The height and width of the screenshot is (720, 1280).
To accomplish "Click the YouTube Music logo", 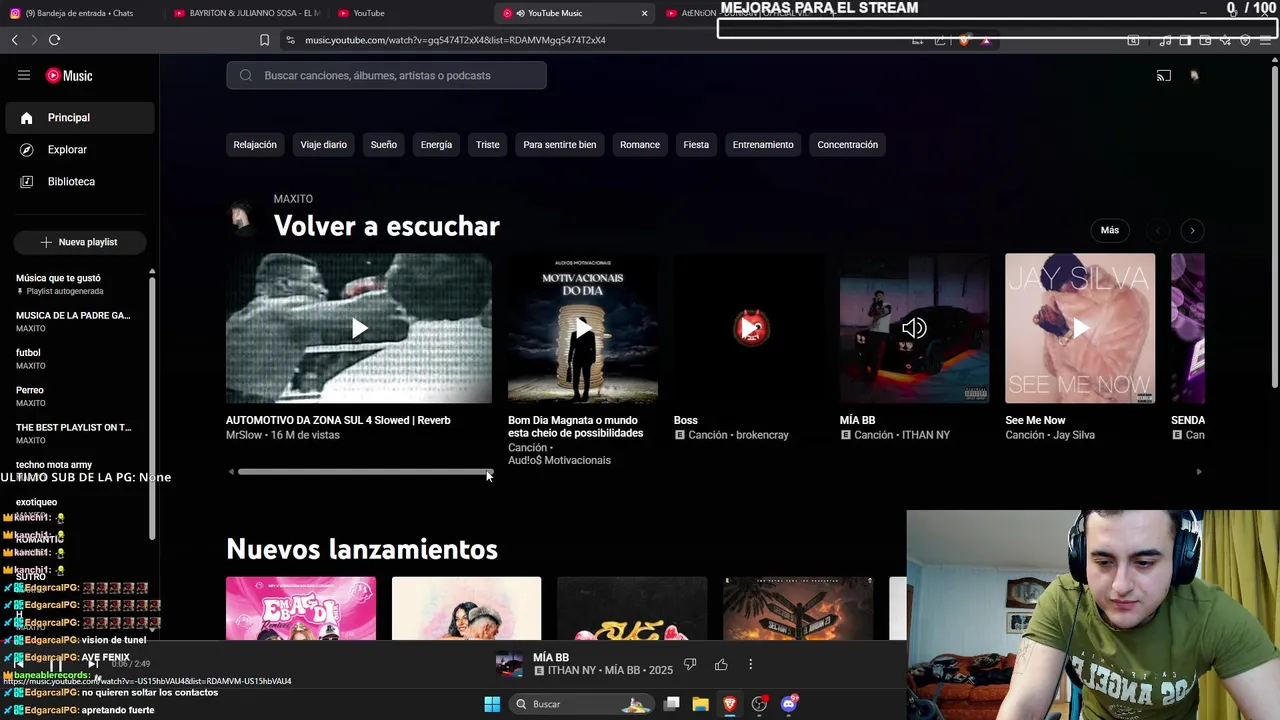I will click(x=69, y=76).
